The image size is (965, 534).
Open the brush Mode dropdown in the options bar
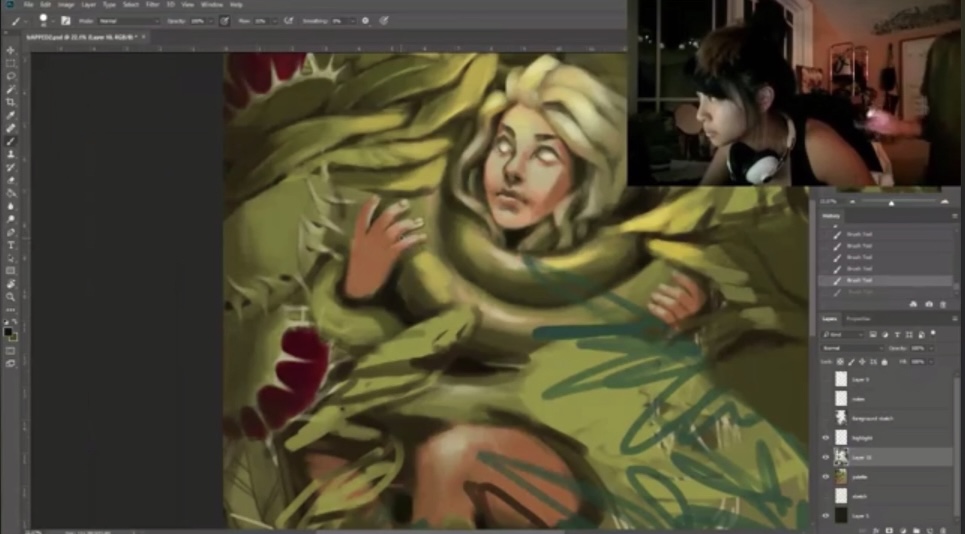(x=128, y=20)
